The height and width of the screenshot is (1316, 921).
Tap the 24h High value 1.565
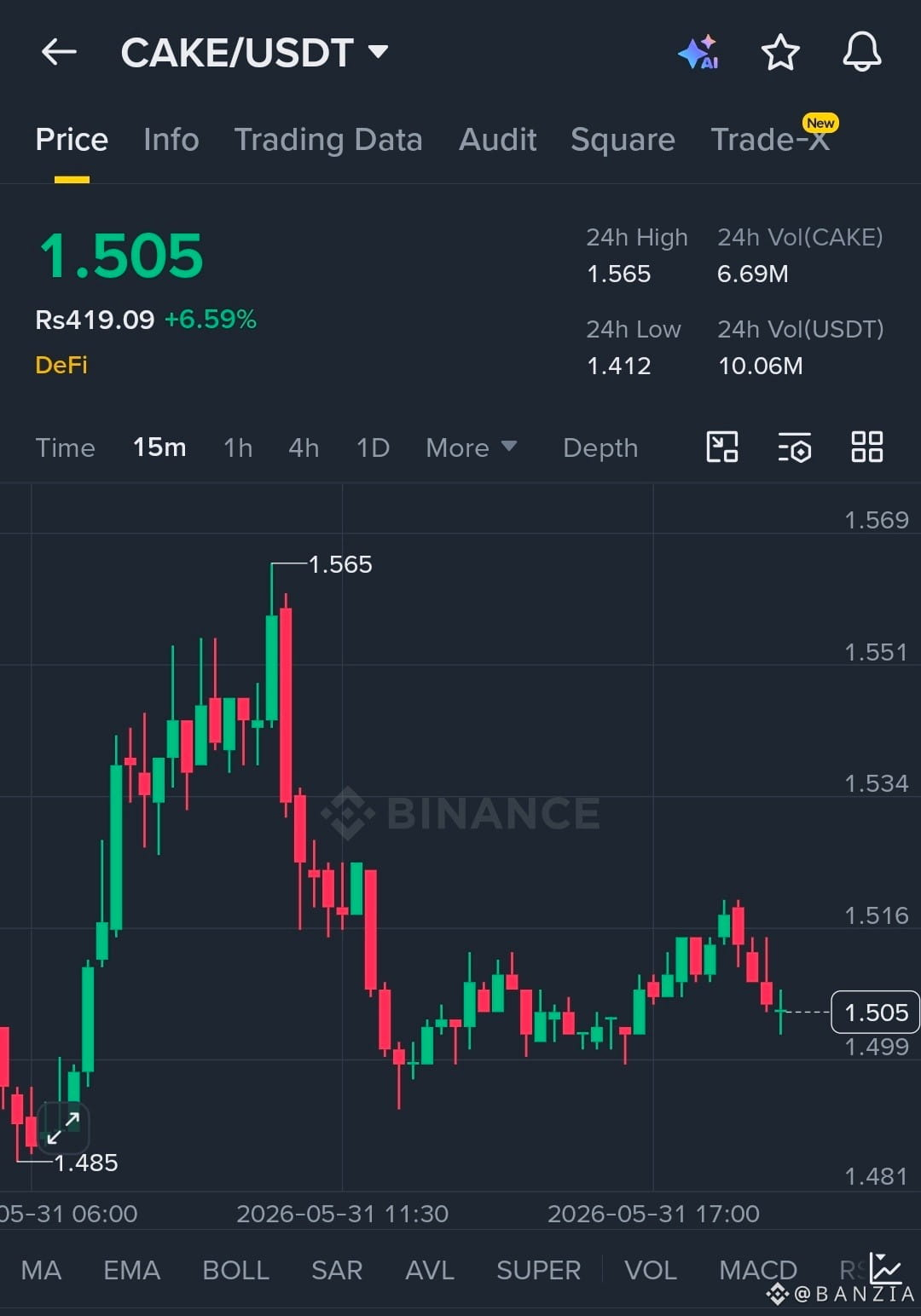[x=619, y=274]
